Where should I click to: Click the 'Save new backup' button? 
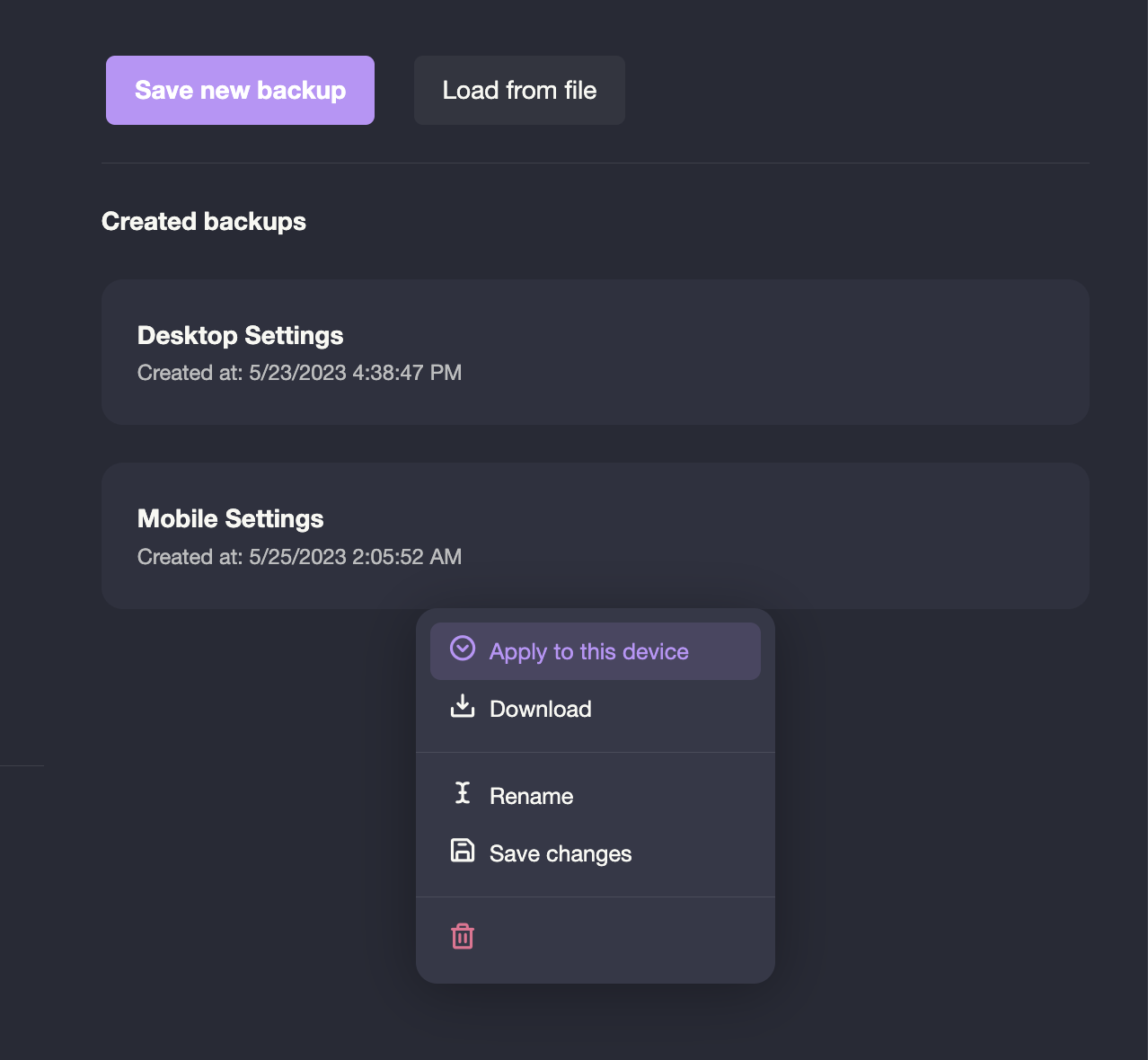(239, 90)
